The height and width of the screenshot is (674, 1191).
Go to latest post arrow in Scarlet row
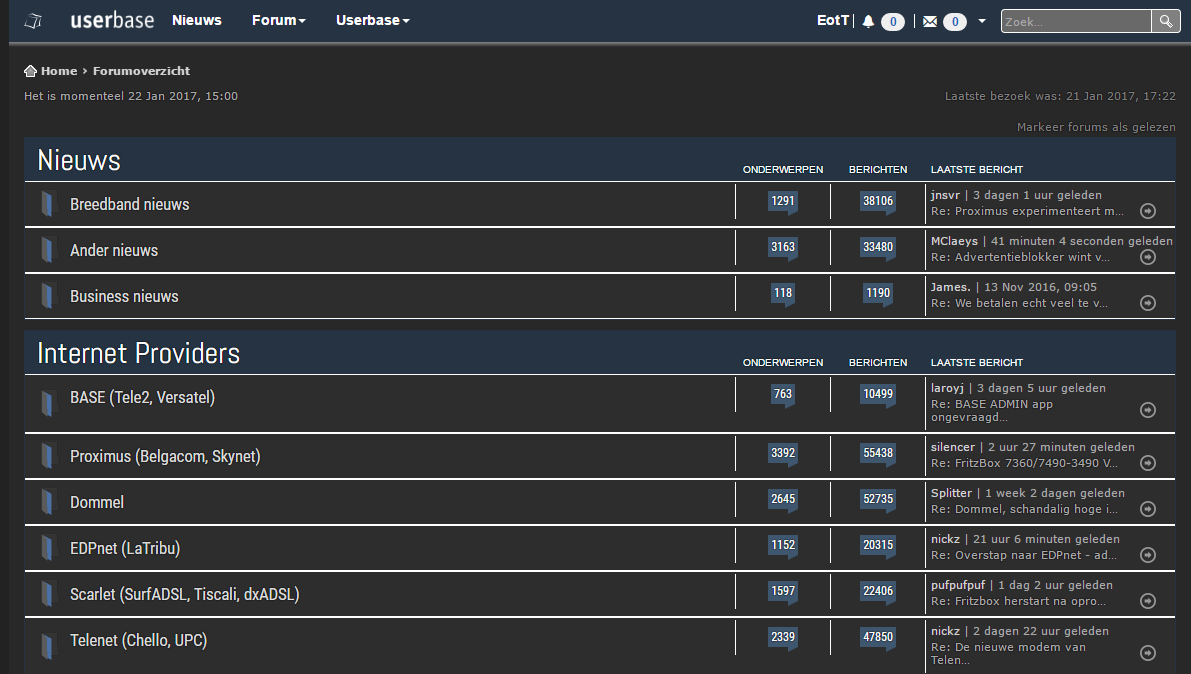tap(1148, 601)
